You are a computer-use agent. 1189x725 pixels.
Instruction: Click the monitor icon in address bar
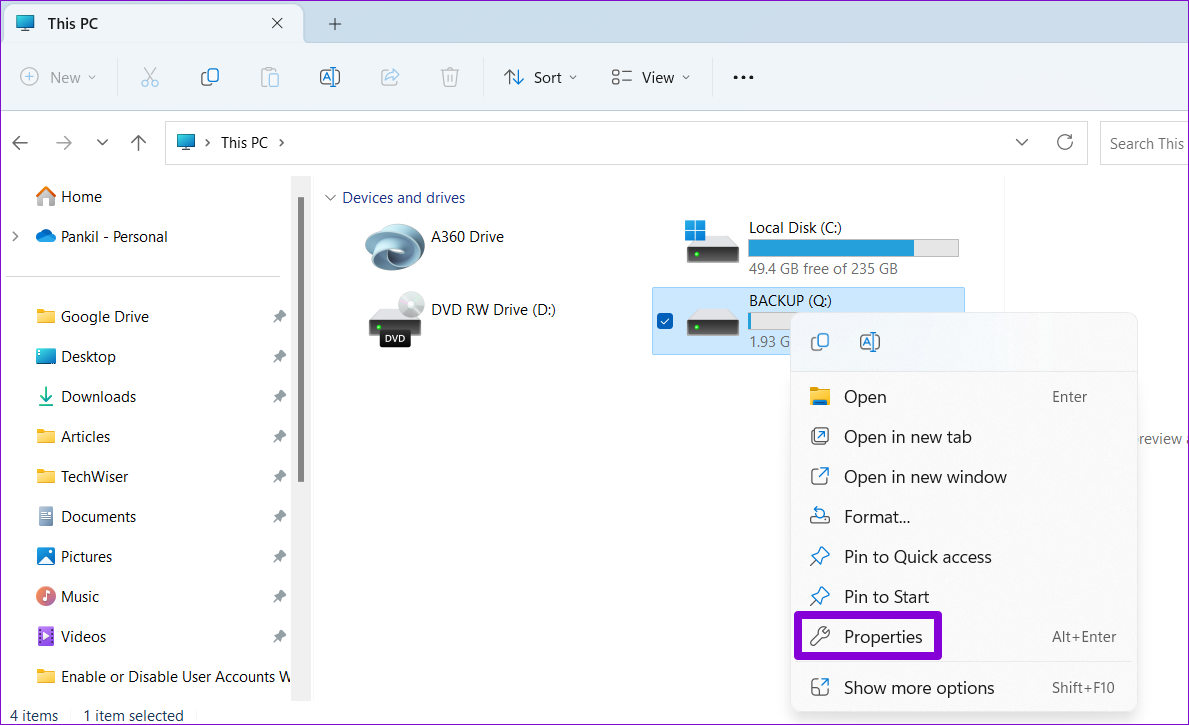point(186,143)
